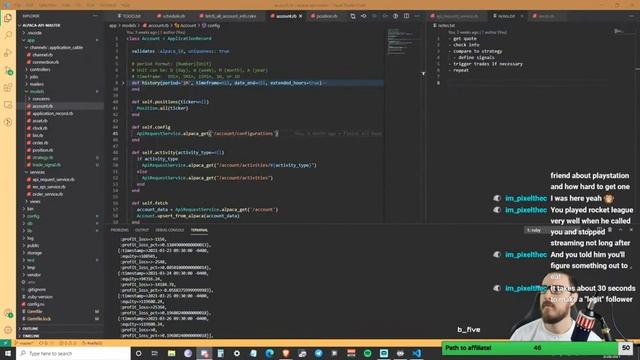Open Source Control view with green badge
Screen dimensions: 640x360
tap(8, 70)
